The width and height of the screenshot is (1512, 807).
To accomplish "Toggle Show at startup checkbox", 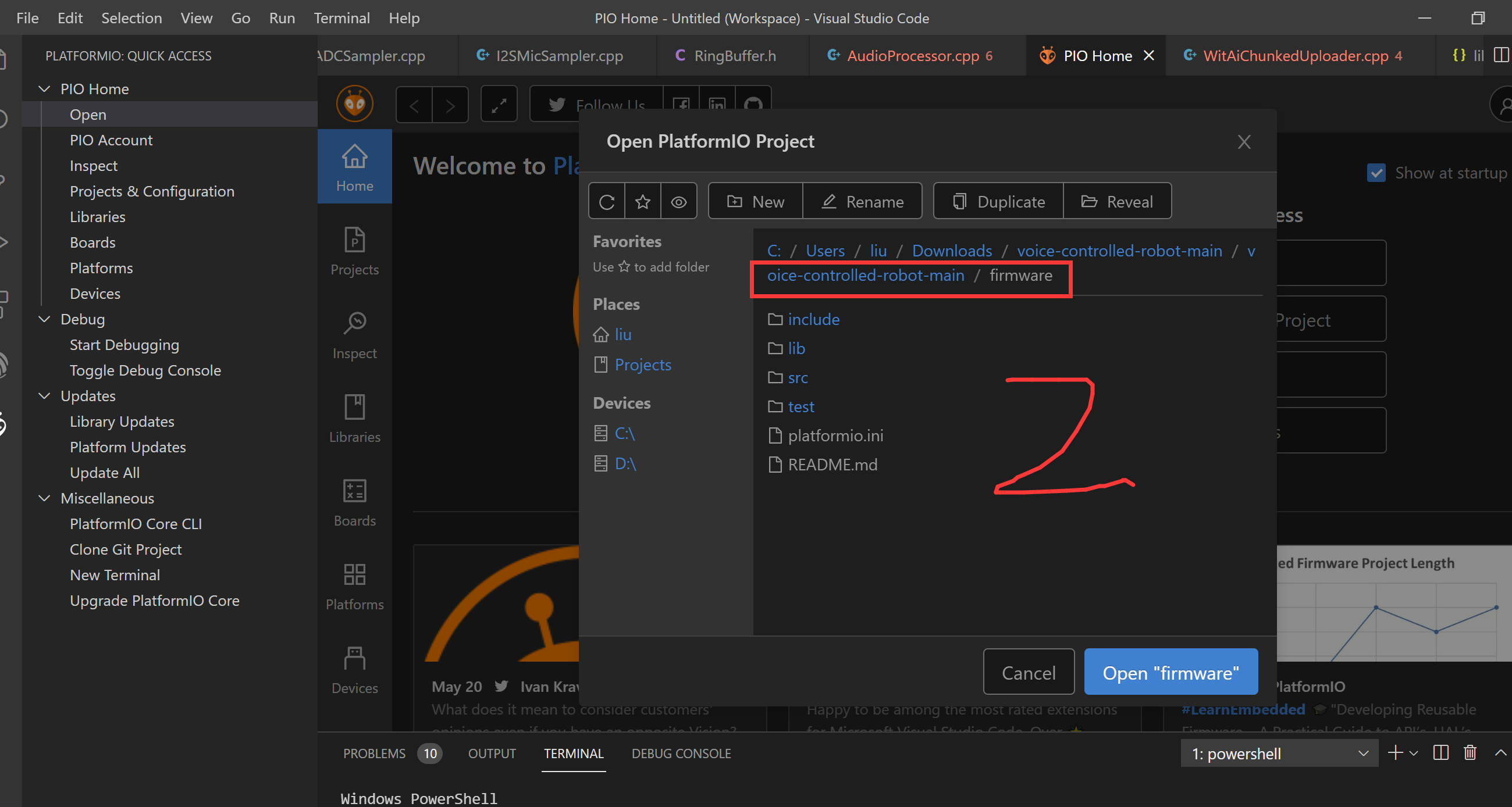I will [1376, 173].
